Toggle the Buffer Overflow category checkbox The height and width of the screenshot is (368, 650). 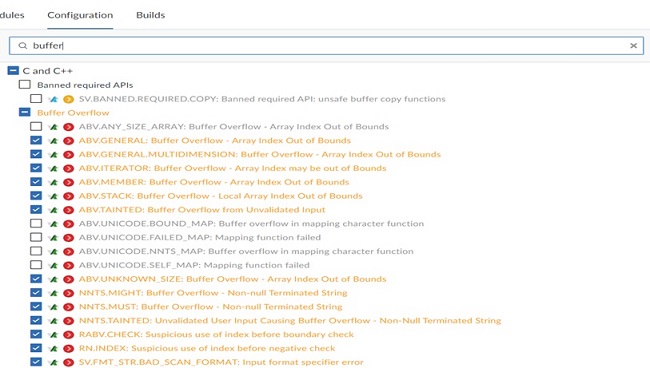(25, 112)
